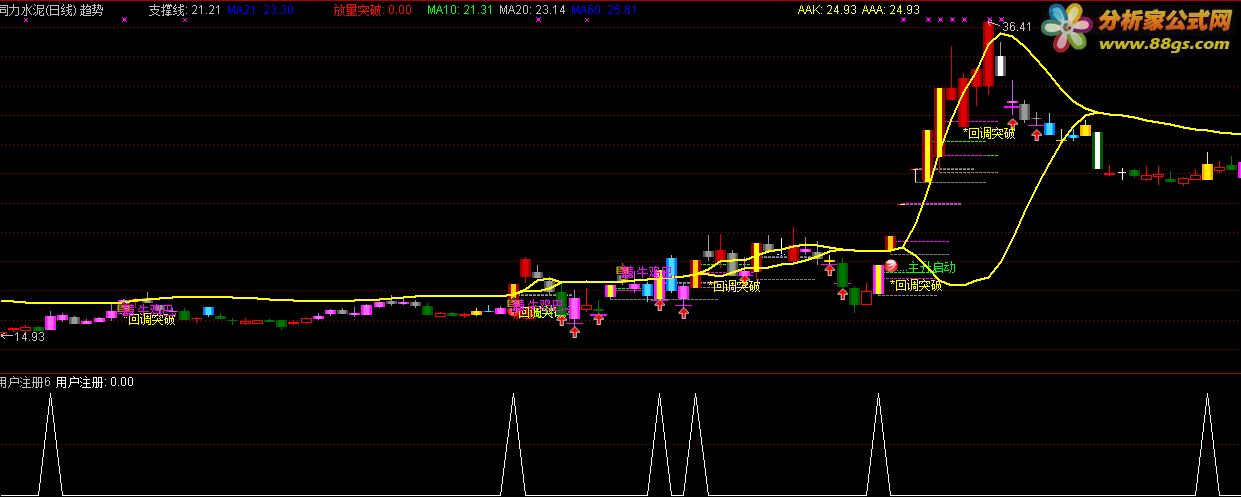Select the yellow AAK: 24.93 value

point(826,10)
